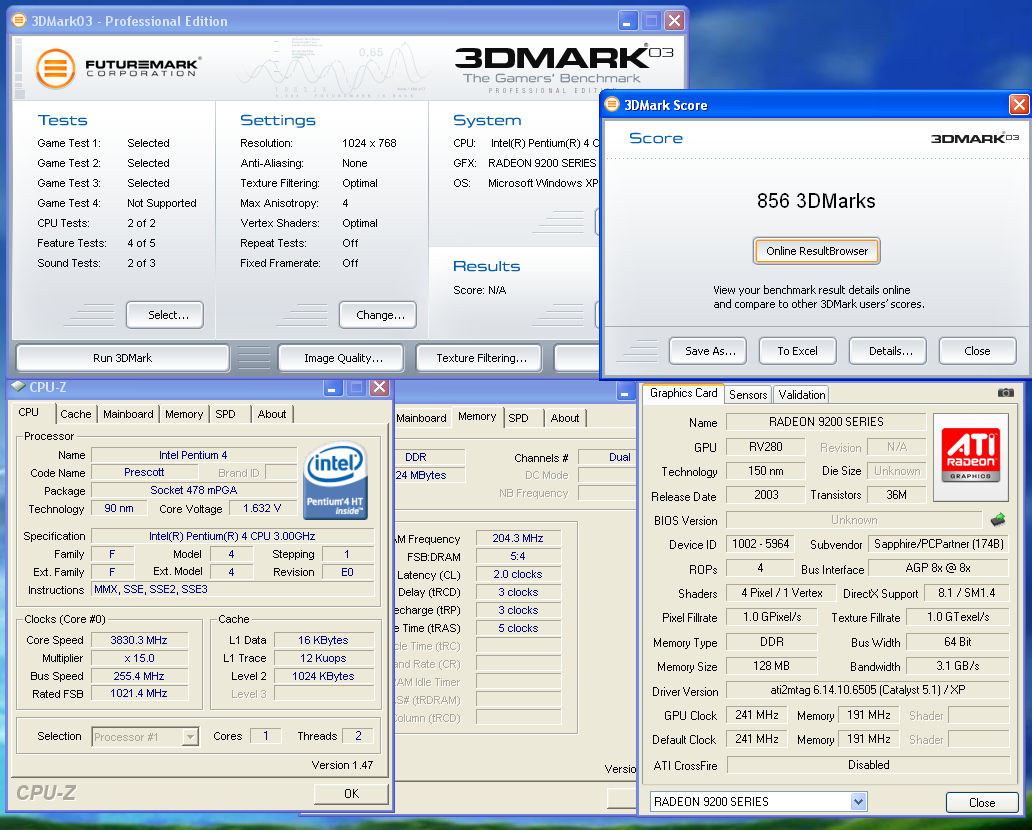Export the score with To Excel
The height and width of the screenshot is (830, 1032).
click(x=798, y=351)
